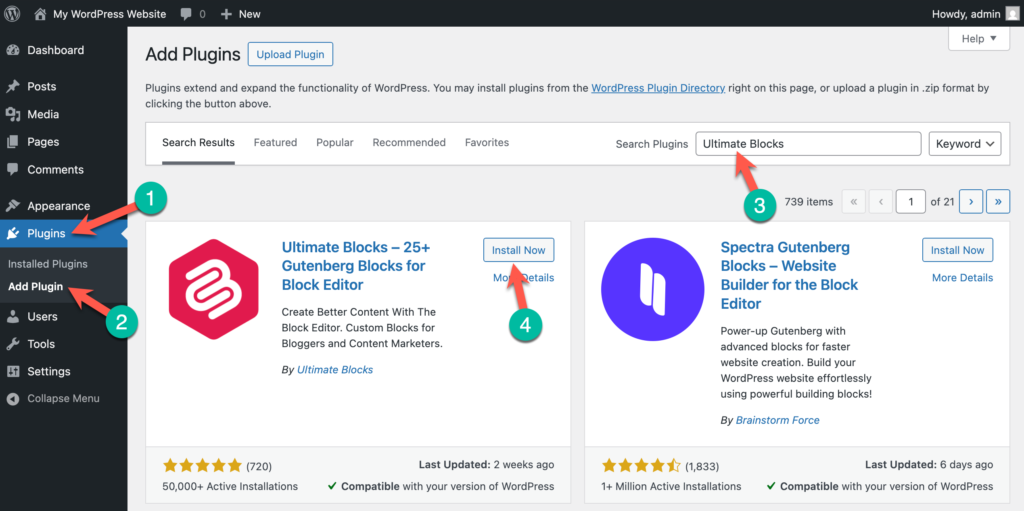The image size is (1024, 511).
Task: Expand the Help dropdown panel
Action: 978,39
